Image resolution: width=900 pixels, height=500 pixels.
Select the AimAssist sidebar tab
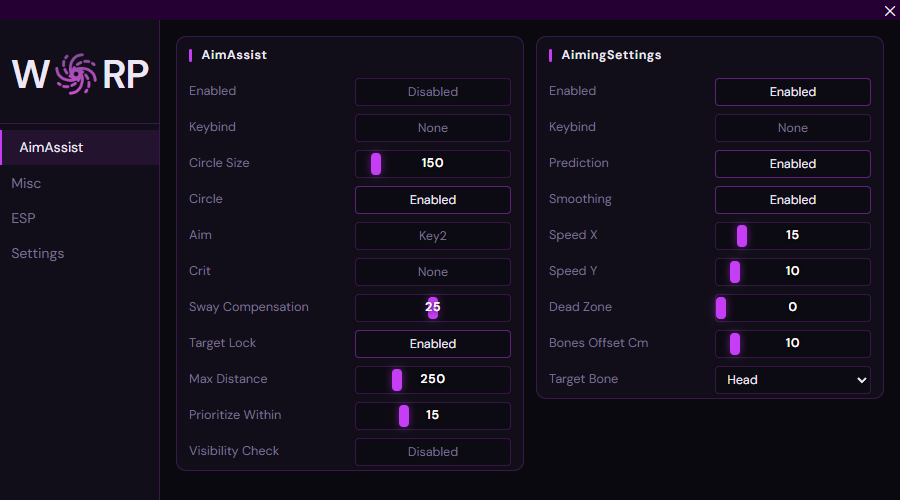[52, 148]
